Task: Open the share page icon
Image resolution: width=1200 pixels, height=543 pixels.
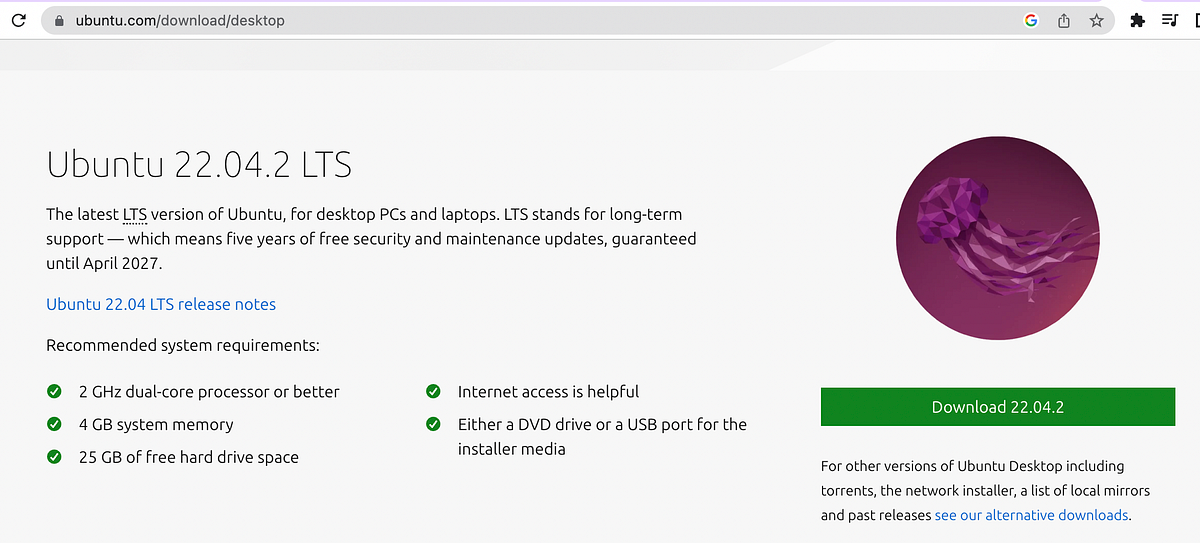Action: pos(1064,20)
